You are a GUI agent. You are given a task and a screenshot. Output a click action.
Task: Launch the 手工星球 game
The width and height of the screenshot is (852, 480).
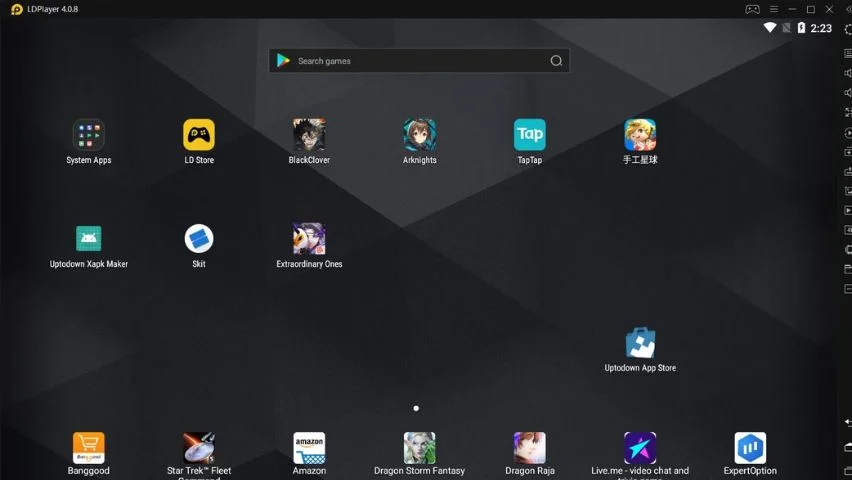tap(640, 135)
